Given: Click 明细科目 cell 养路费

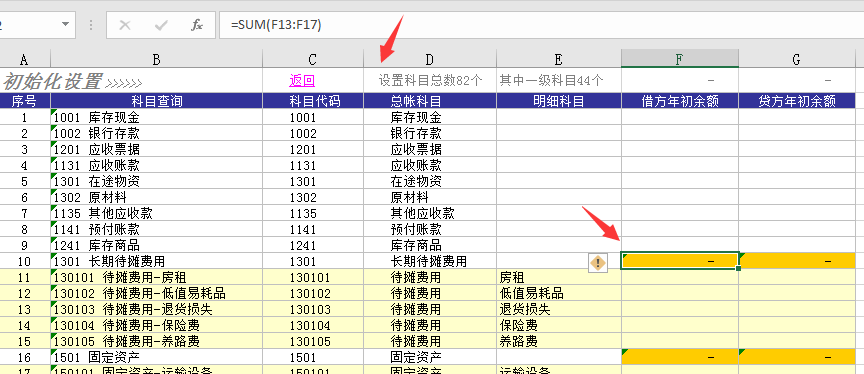Looking at the screenshot, I should [559, 341].
